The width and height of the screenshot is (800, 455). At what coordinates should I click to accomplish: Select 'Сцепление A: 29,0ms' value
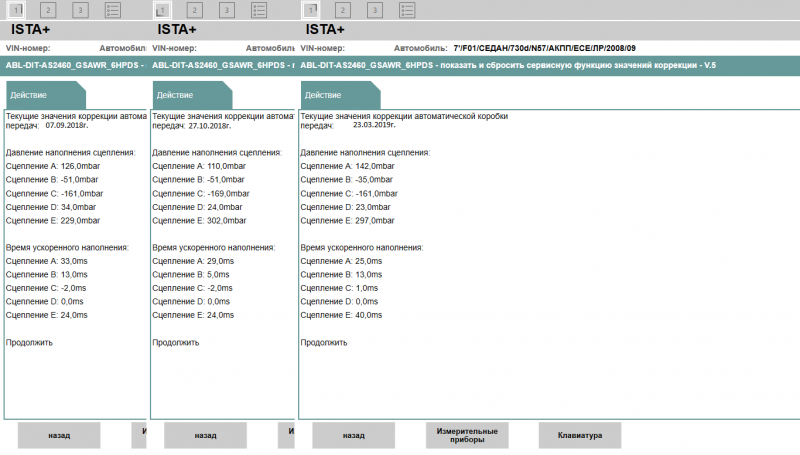pyautogui.click(x=193, y=261)
